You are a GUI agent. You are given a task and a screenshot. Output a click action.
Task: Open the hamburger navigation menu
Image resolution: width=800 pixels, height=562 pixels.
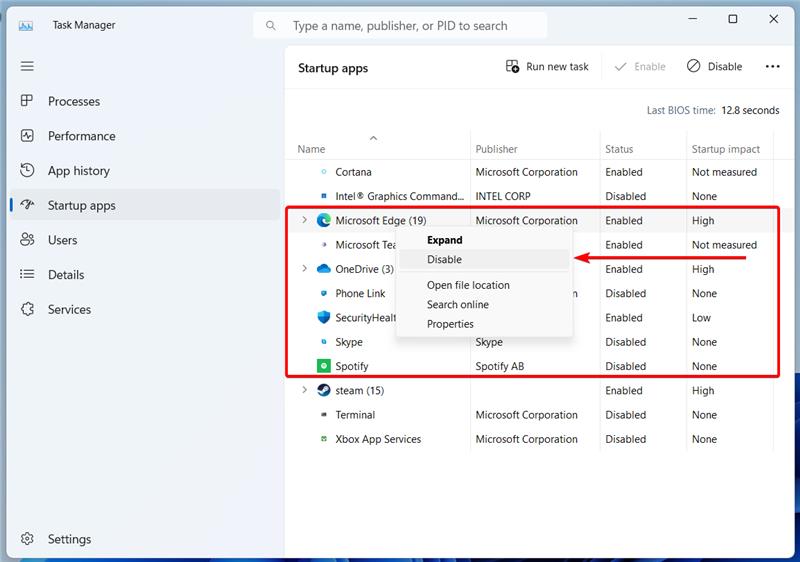(27, 66)
